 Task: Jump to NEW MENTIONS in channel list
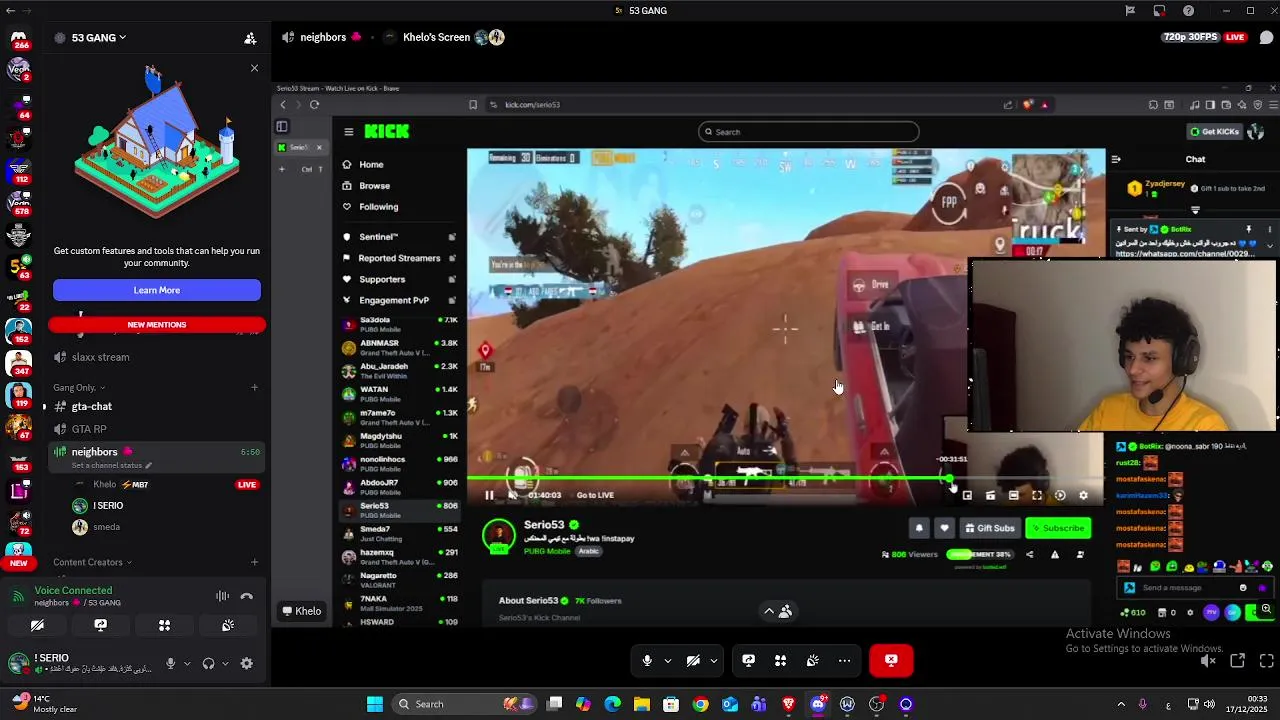click(157, 325)
